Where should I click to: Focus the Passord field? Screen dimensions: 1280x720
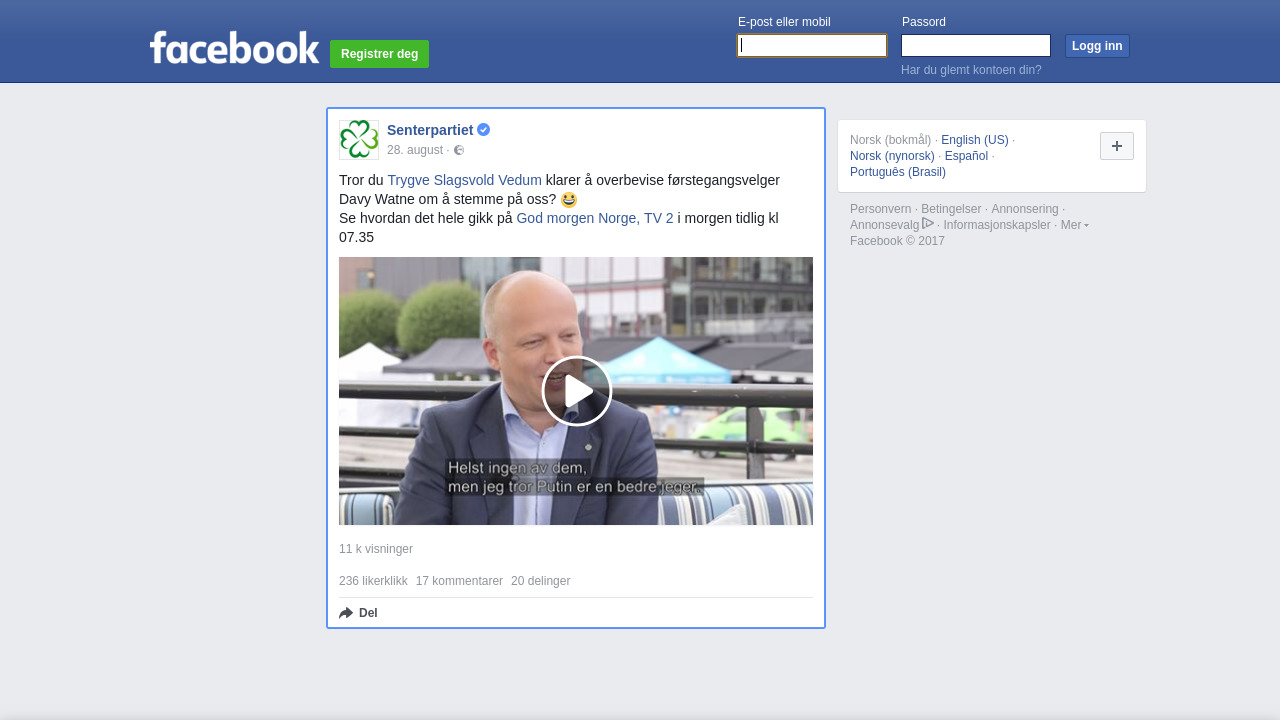(976, 46)
